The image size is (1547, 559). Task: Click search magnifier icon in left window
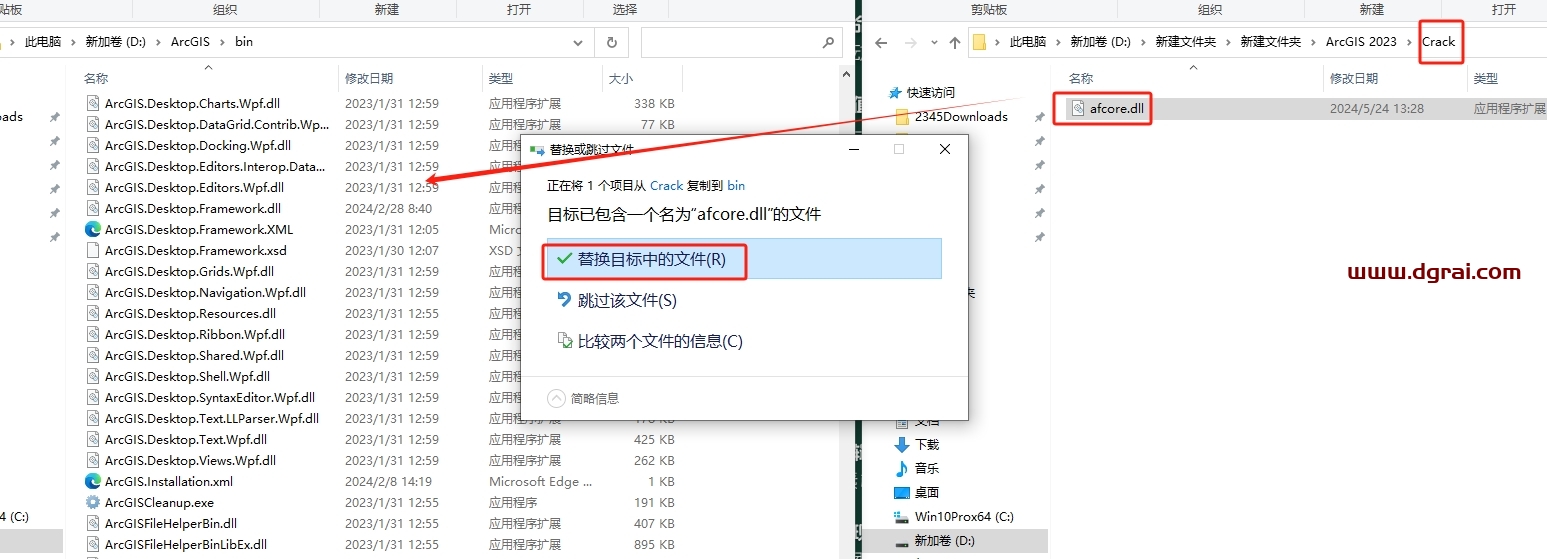[x=828, y=42]
